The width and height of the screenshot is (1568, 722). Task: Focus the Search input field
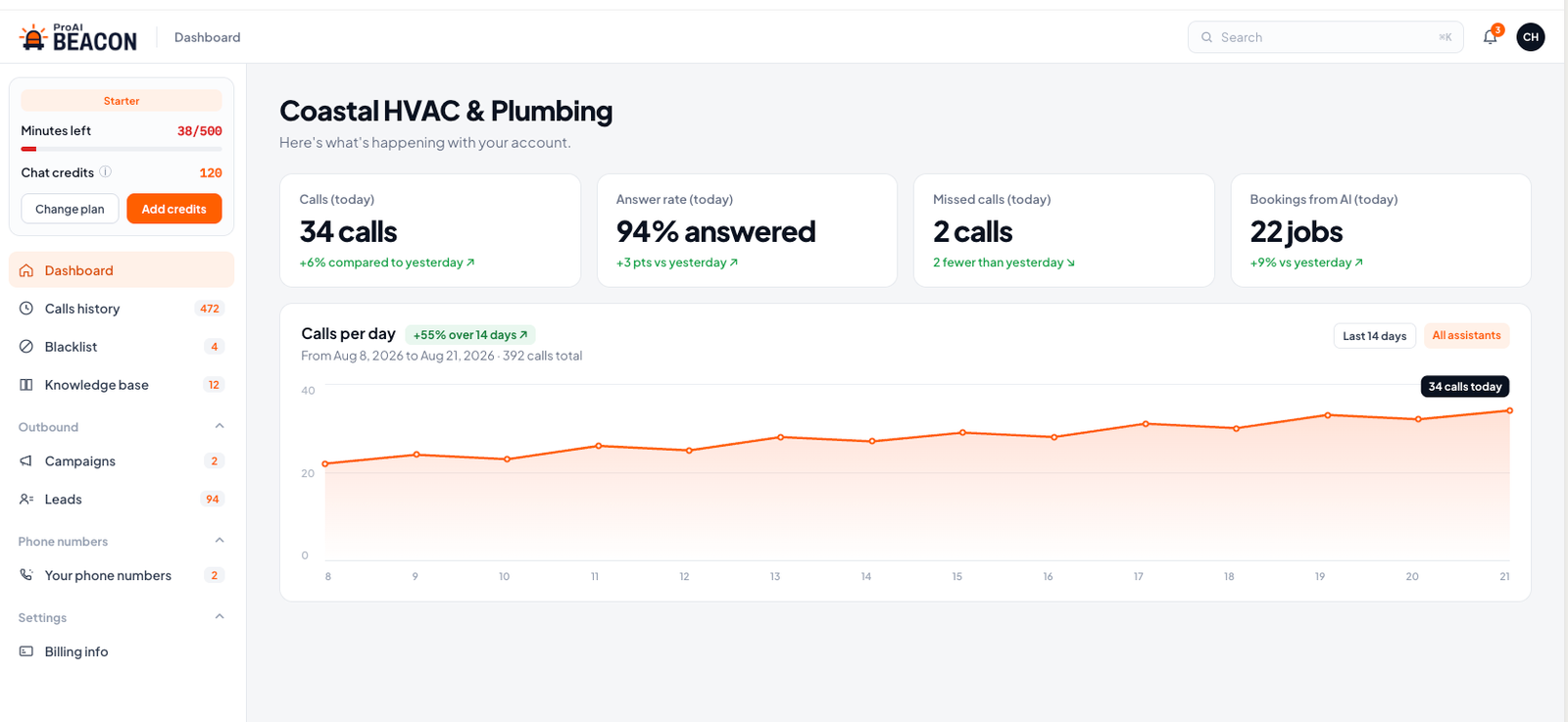pos(1325,37)
